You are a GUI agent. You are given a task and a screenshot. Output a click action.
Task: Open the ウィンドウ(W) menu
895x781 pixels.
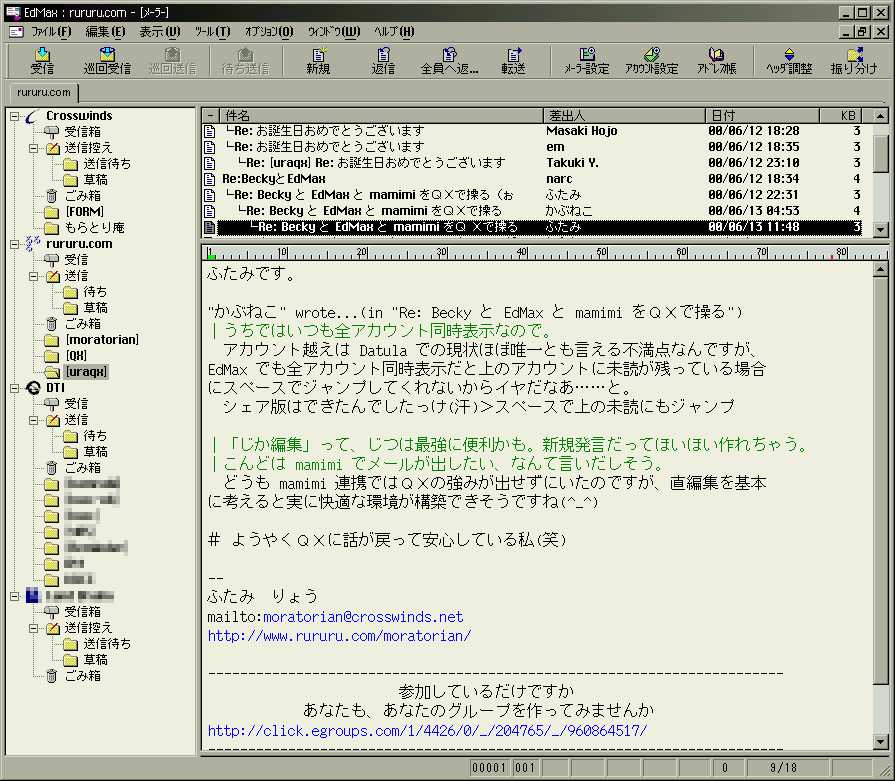(334, 31)
